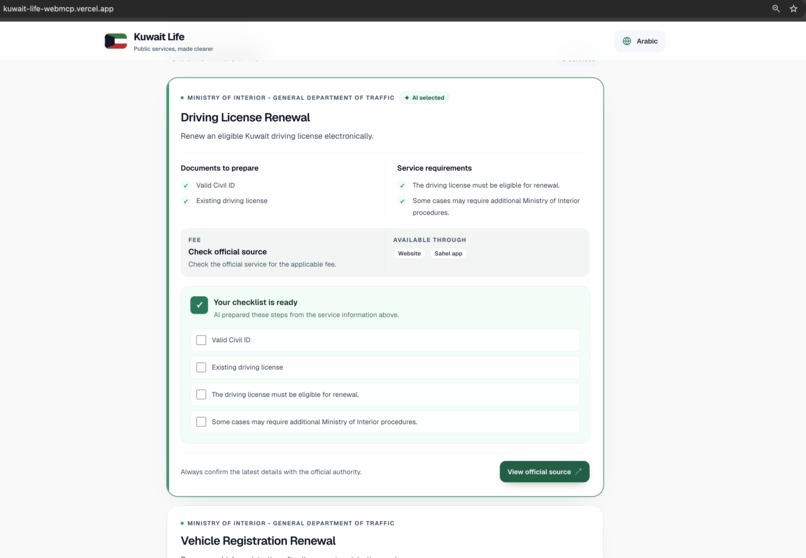Screen dimensions: 806x558
Task: Click the AVAILABLE THROUGH label
Action: coord(430,240)
